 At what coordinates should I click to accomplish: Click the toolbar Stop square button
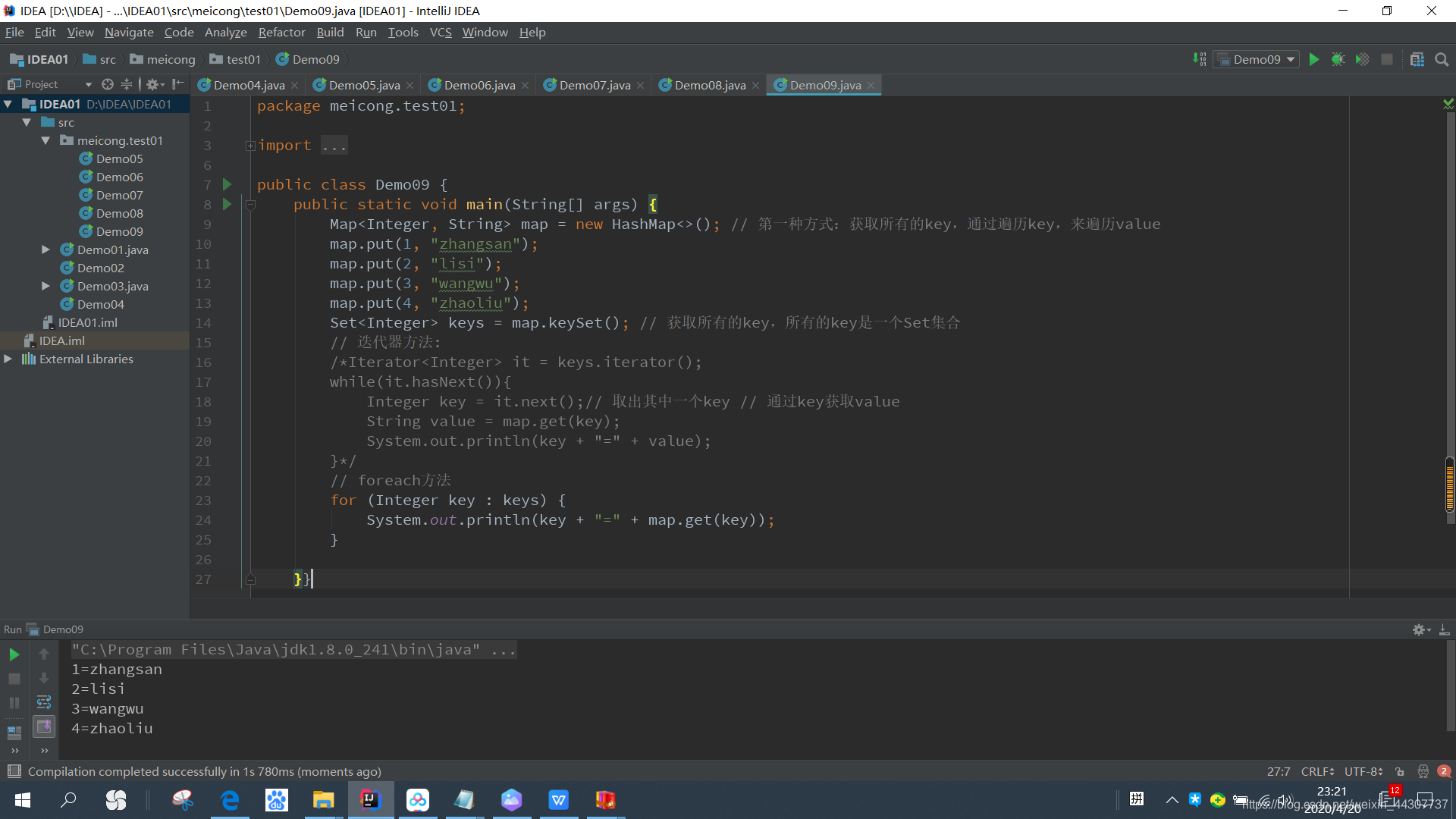(x=1387, y=59)
